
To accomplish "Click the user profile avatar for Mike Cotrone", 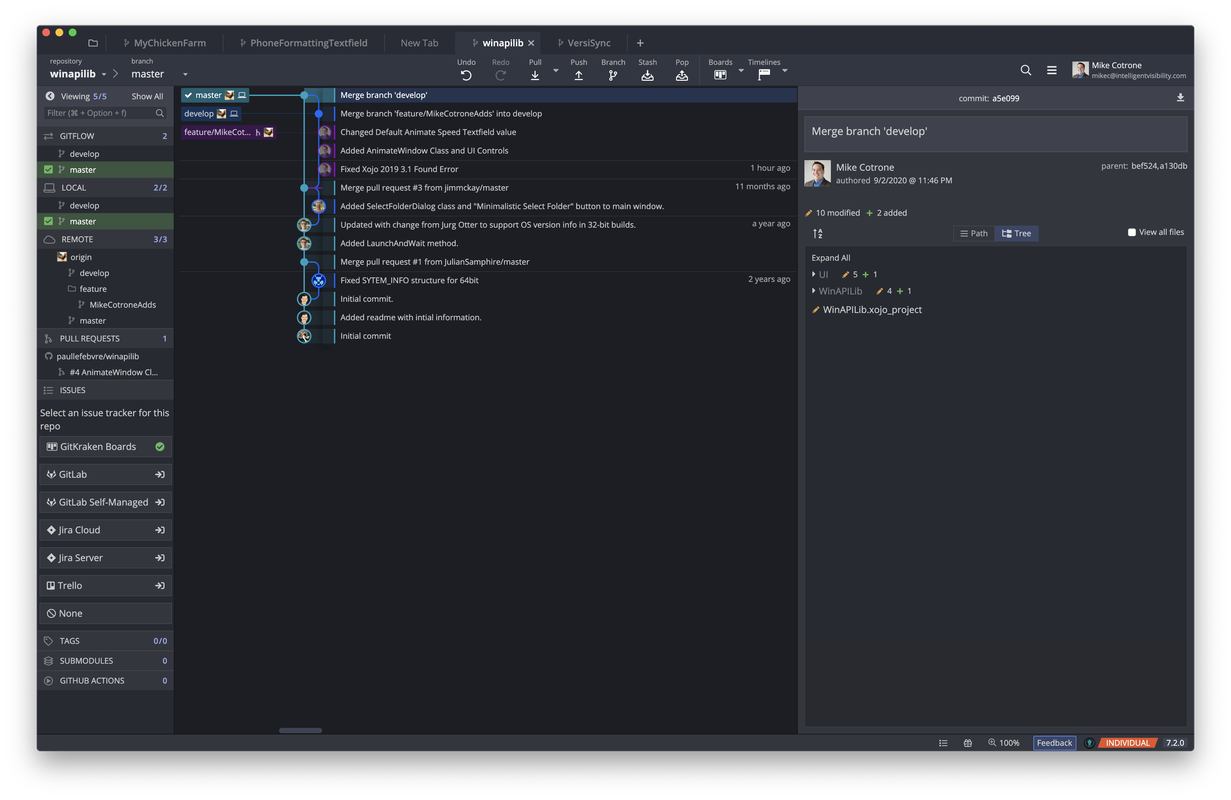I will point(1080,70).
